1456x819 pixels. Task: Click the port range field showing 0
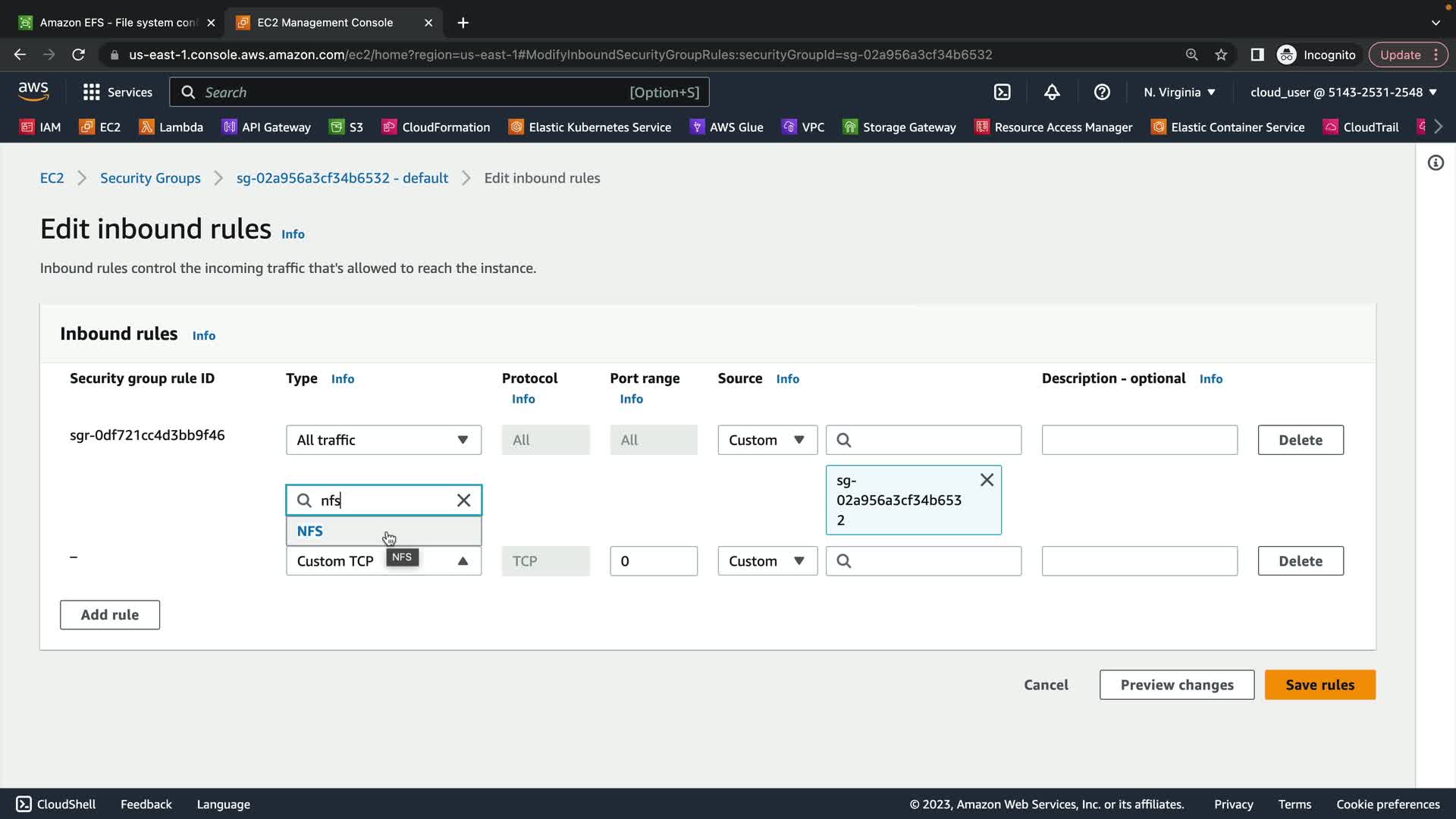pos(653,561)
